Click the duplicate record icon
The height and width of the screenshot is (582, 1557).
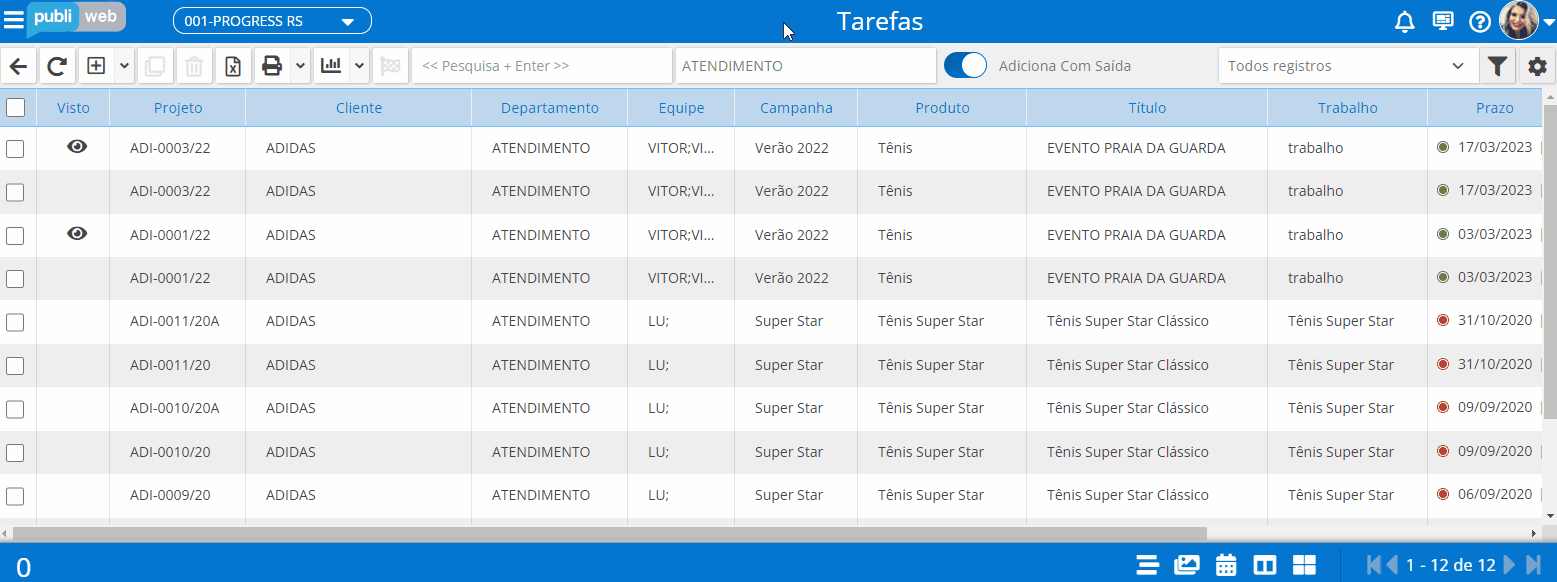(x=155, y=66)
